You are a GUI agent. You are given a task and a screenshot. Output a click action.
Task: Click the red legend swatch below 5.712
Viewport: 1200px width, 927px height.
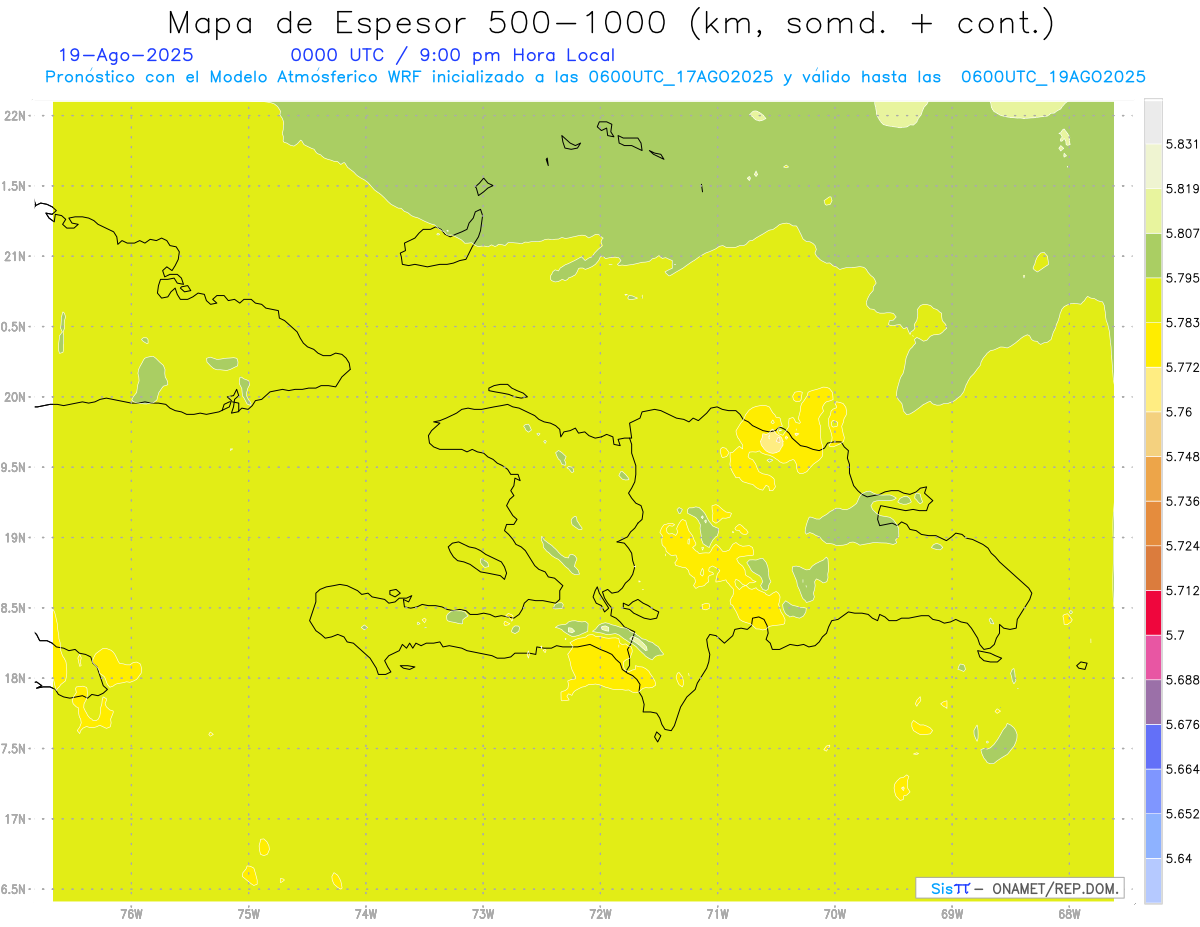coord(1153,612)
